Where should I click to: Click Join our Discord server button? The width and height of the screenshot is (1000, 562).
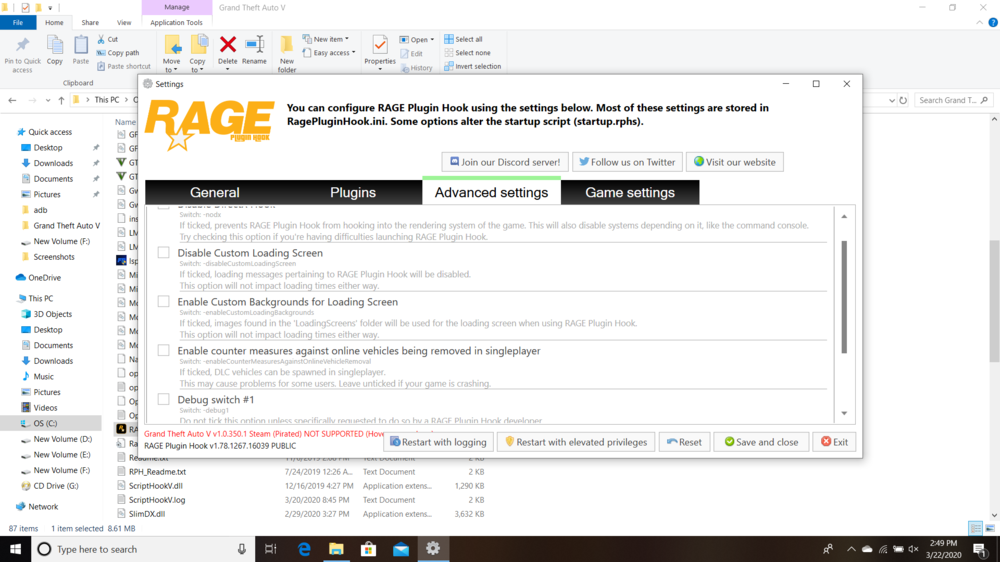pyautogui.click(x=505, y=162)
